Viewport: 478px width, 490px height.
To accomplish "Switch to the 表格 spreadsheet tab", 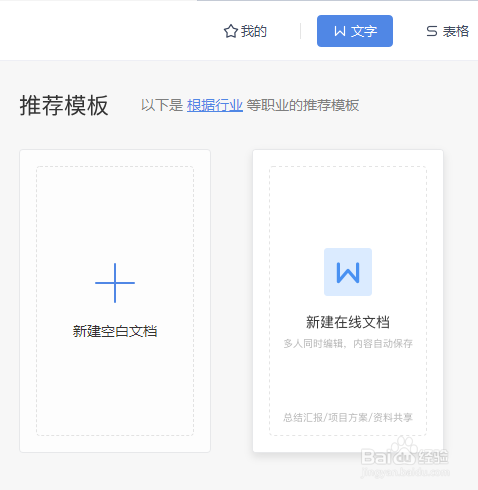I will [447, 31].
